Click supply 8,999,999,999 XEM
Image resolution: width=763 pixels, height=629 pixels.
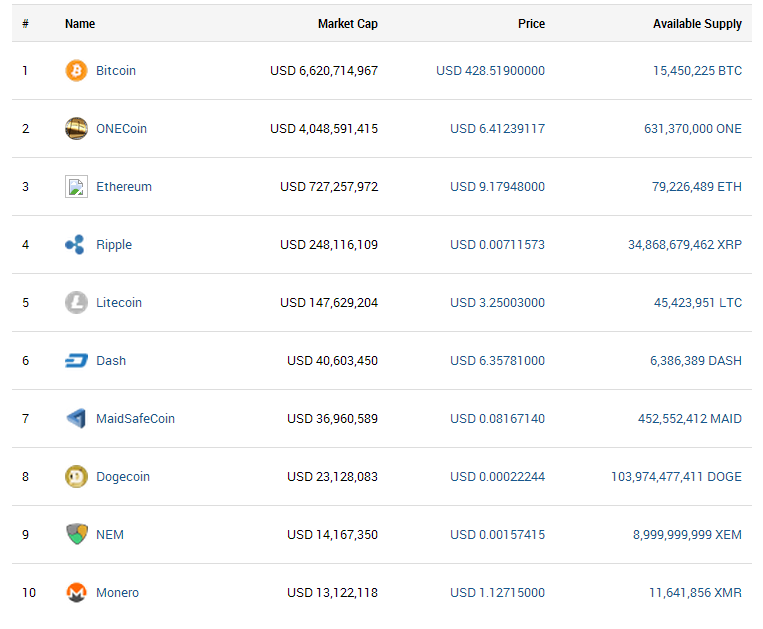pos(687,535)
